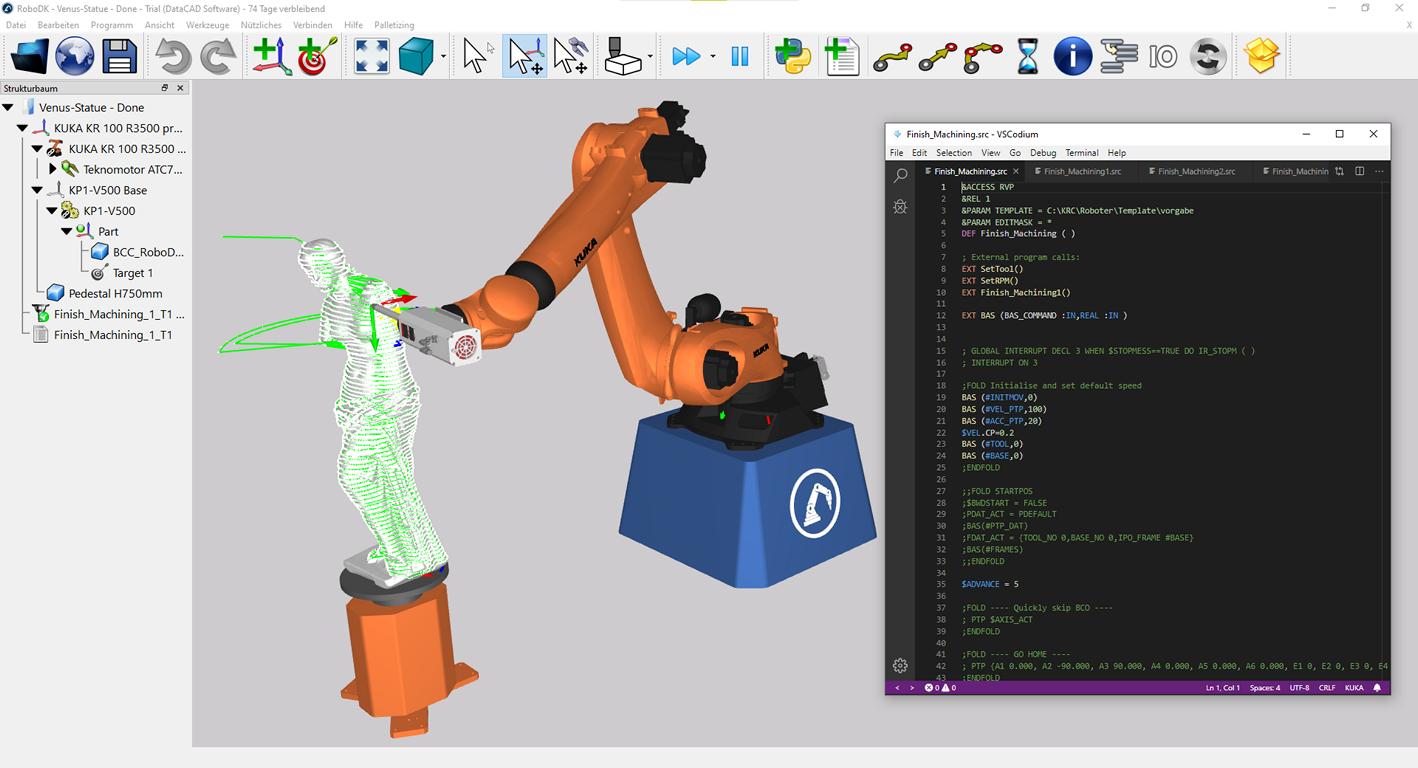Open the Verbinden menu
Image resolution: width=1418 pixels, height=768 pixels.
pos(313,25)
